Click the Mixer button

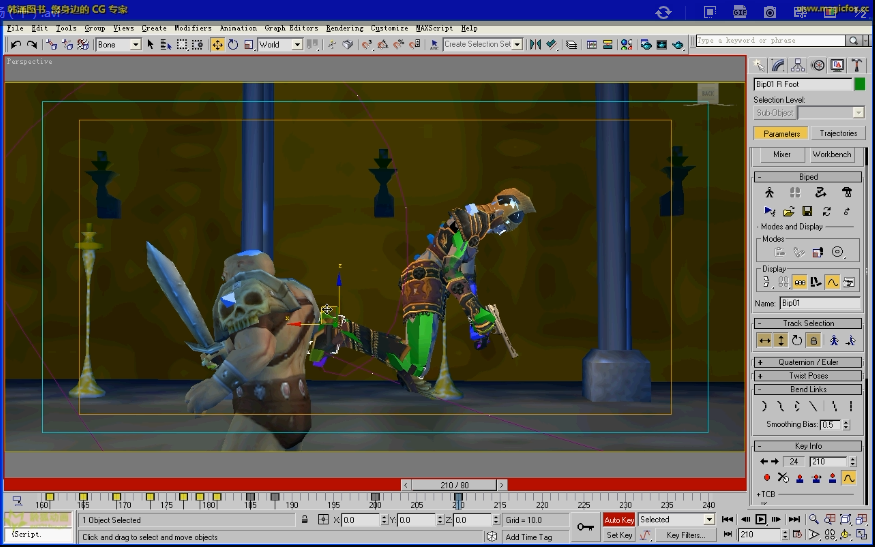[x=781, y=155]
